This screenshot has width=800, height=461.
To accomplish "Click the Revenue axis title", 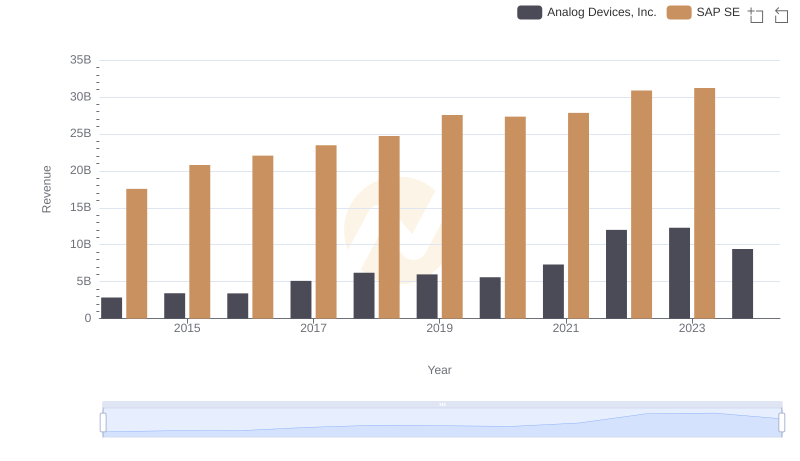I will (x=46, y=189).
